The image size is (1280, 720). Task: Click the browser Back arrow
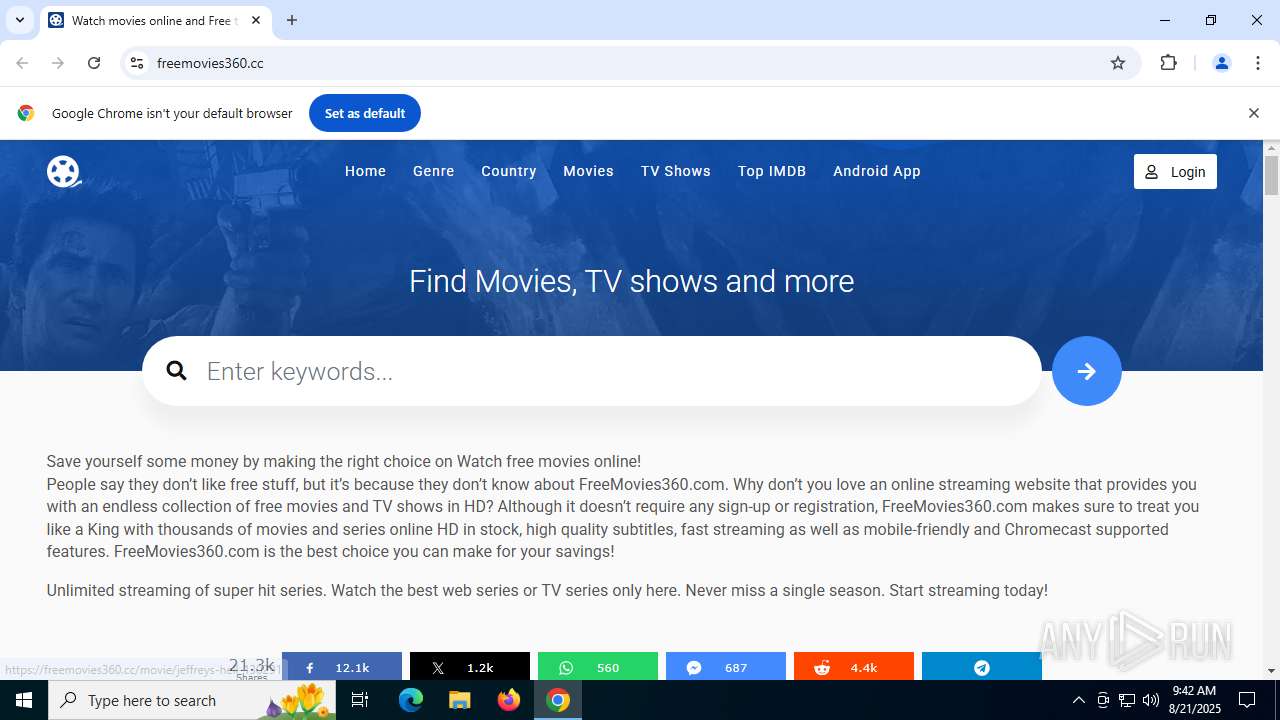point(22,63)
